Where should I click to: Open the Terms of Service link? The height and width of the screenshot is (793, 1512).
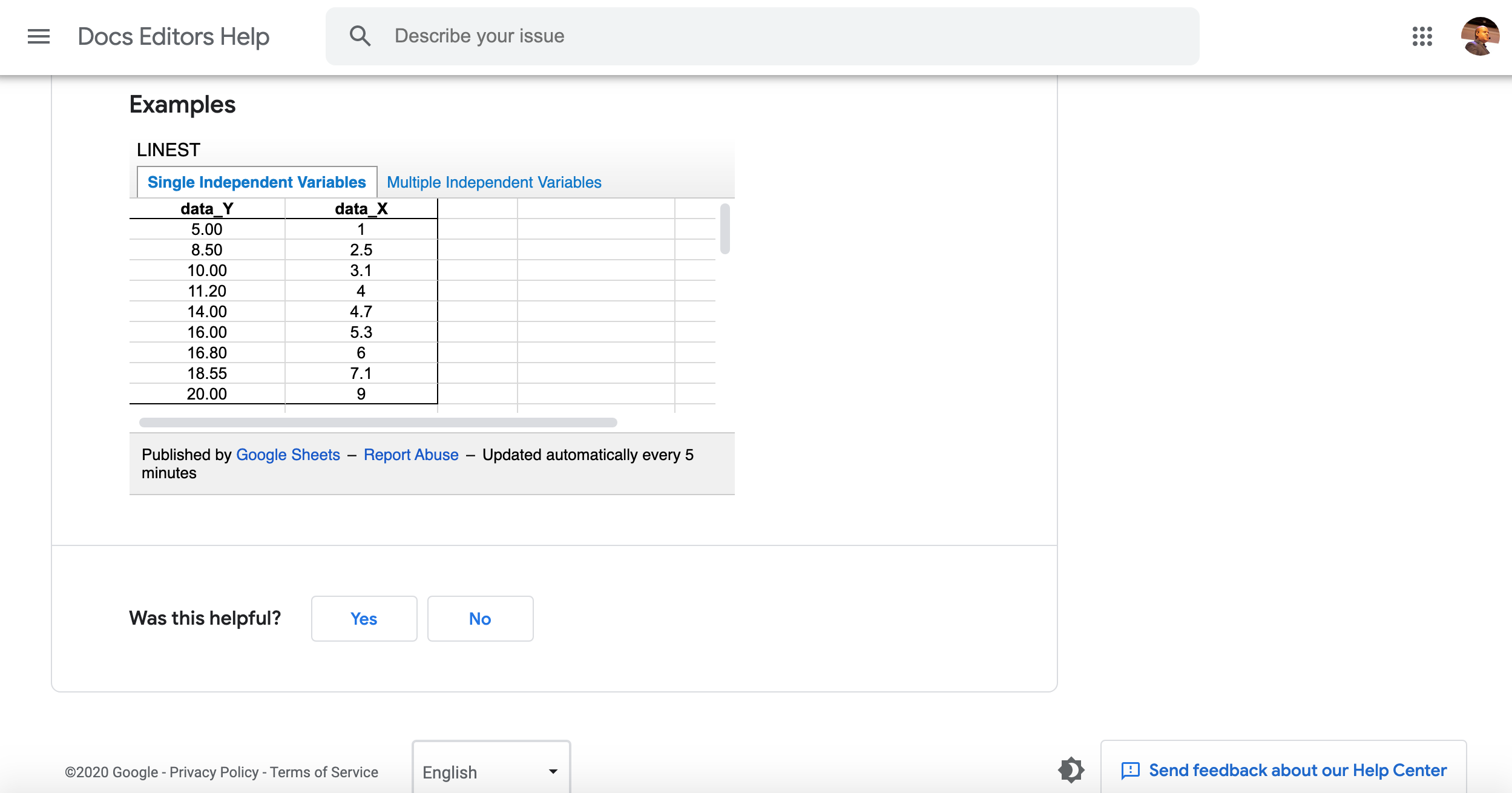[x=324, y=772]
